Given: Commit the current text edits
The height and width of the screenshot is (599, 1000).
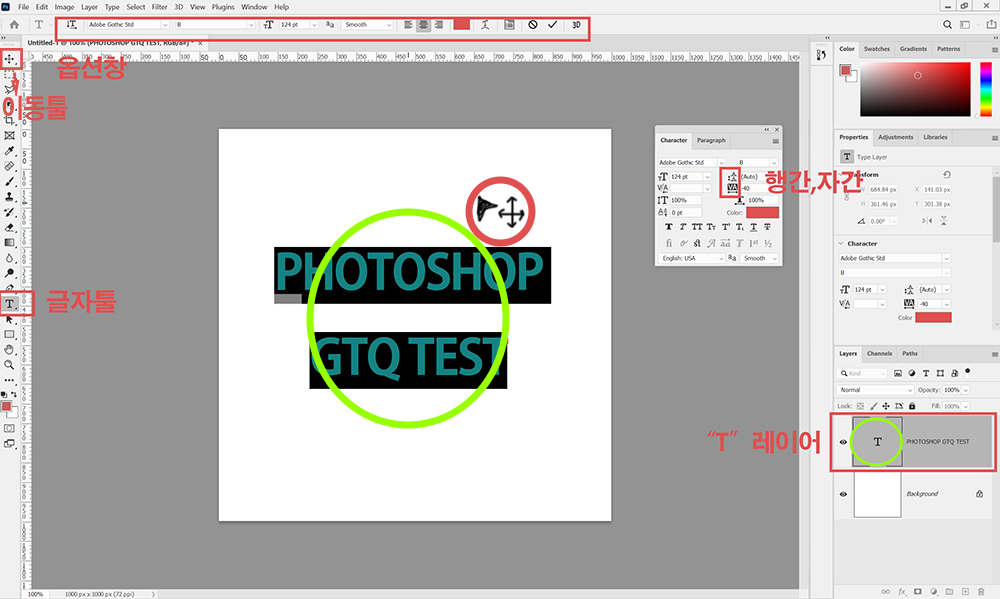Looking at the screenshot, I should click(x=552, y=24).
